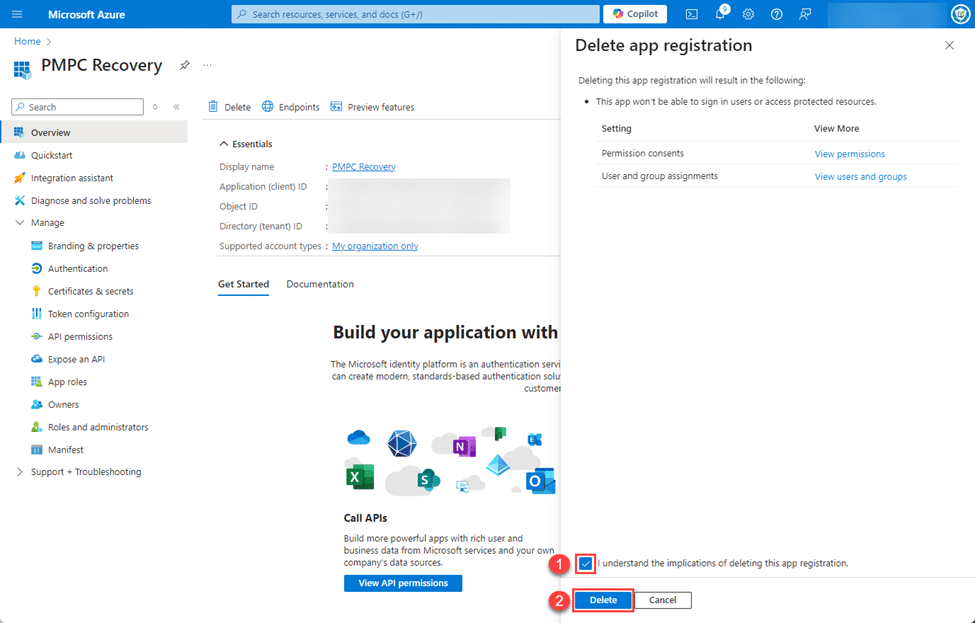
Task: Click the Delete trash icon in the toolbar
Action: coord(213,107)
